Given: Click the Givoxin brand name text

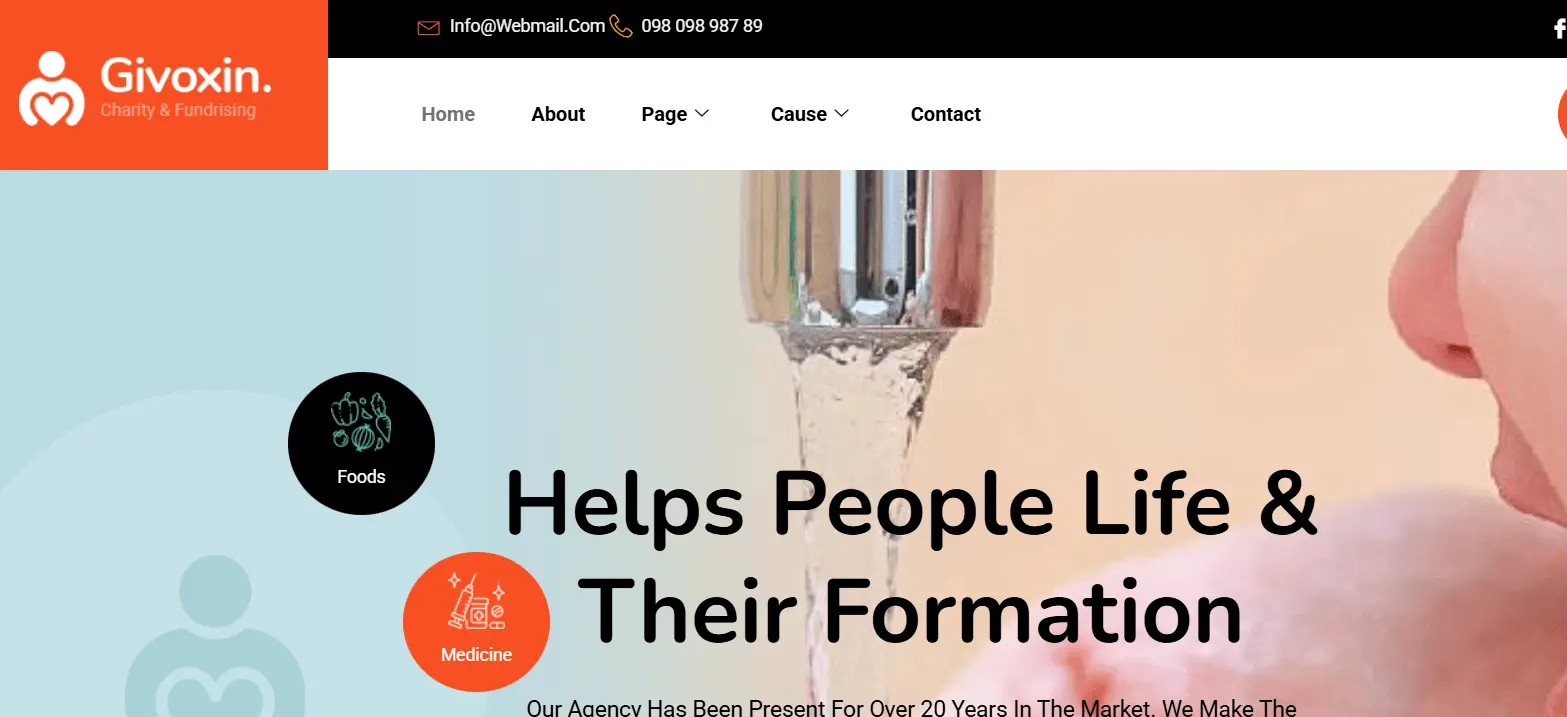Looking at the screenshot, I should coord(186,76).
